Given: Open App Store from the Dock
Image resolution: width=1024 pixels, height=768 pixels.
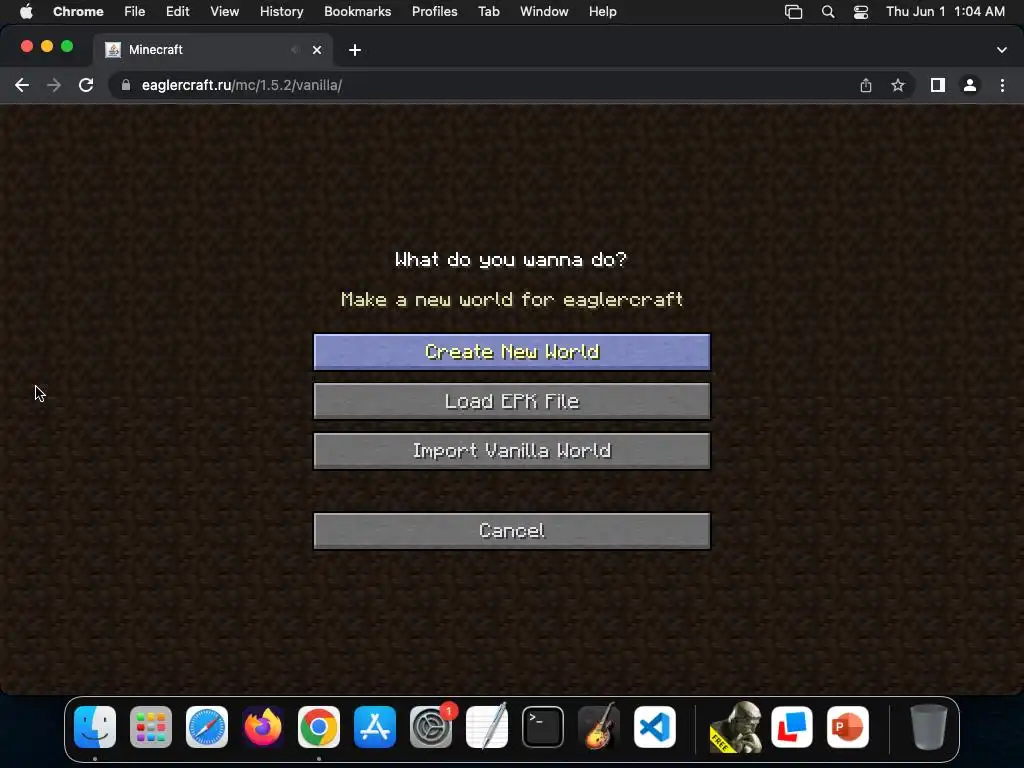Looking at the screenshot, I should pyautogui.click(x=375, y=727).
